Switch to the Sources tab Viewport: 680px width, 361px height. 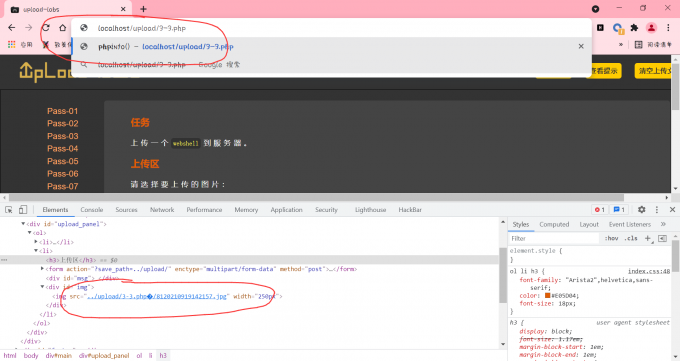click(x=126, y=210)
